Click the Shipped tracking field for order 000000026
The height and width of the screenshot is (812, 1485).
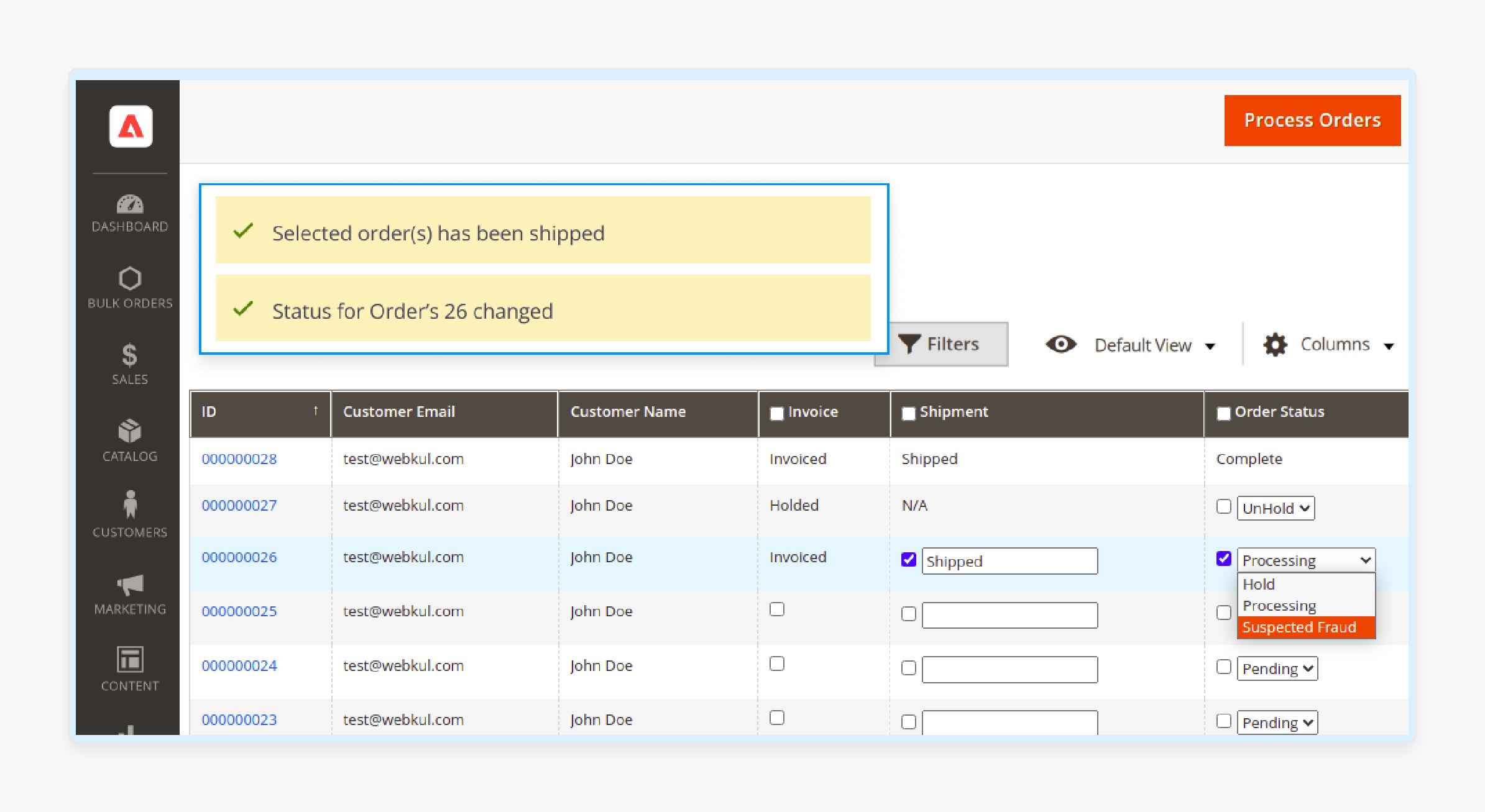(1009, 561)
